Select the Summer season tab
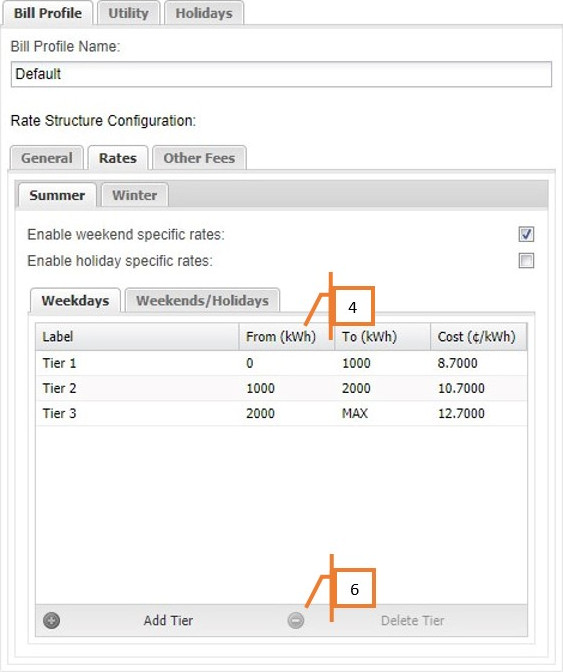 [x=57, y=195]
